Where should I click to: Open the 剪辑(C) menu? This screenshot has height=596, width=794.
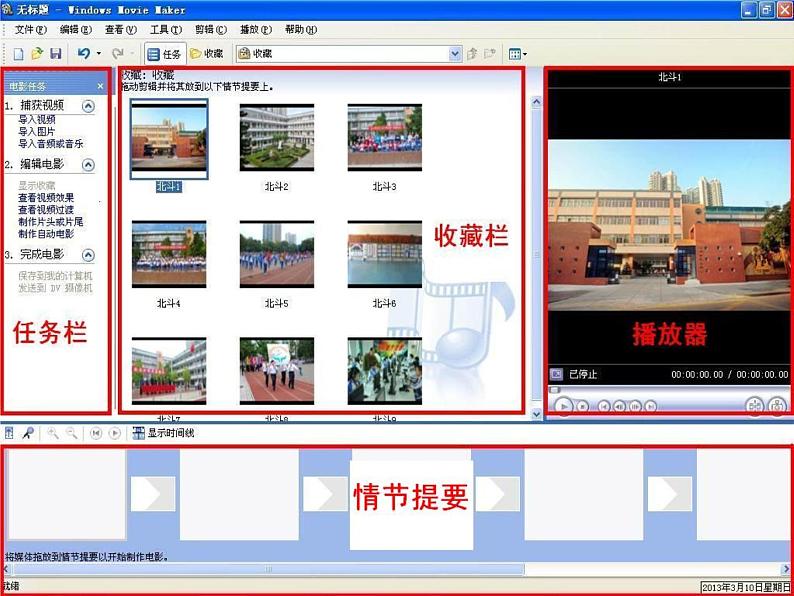[211, 30]
